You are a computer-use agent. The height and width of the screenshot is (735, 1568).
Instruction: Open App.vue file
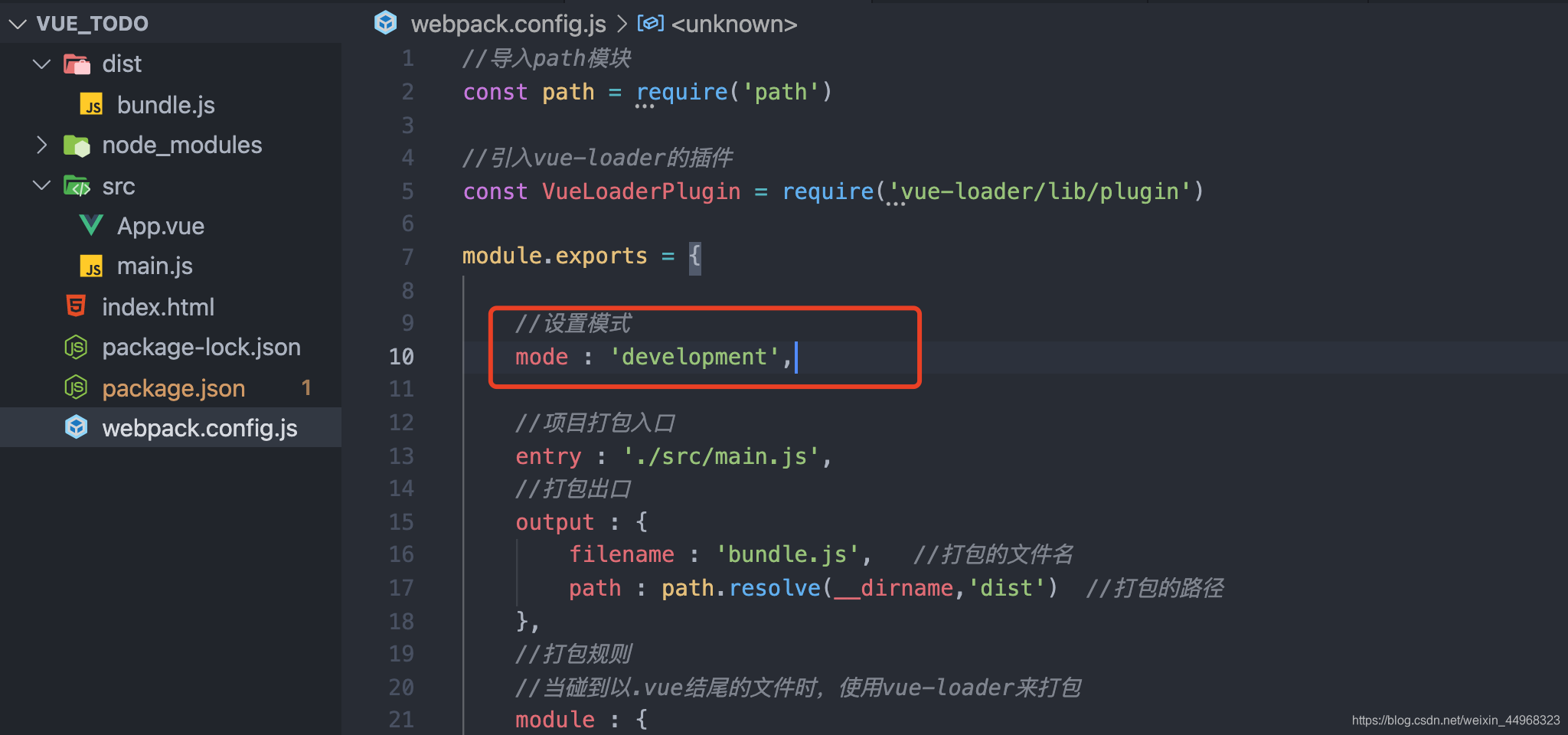pyautogui.click(x=161, y=226)
